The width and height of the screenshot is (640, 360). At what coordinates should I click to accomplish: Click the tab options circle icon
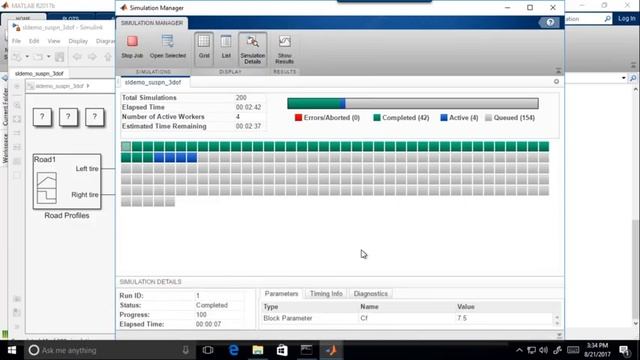[556, 82]
